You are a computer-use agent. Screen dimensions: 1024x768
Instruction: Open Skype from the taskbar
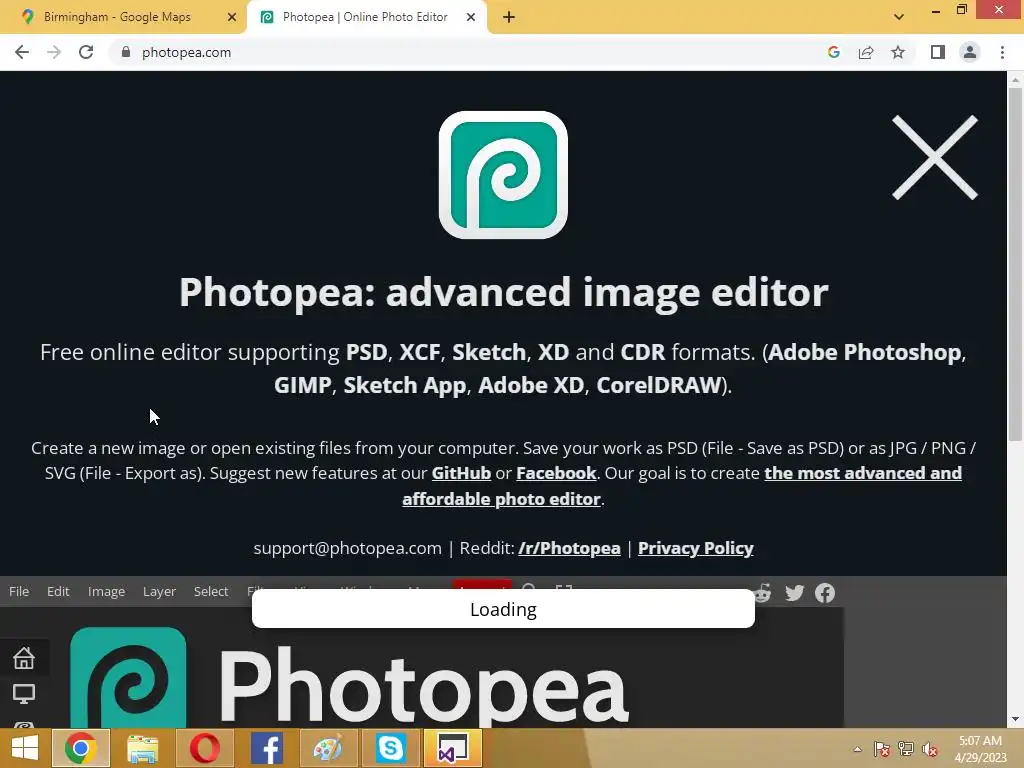(x=390, y=748)
